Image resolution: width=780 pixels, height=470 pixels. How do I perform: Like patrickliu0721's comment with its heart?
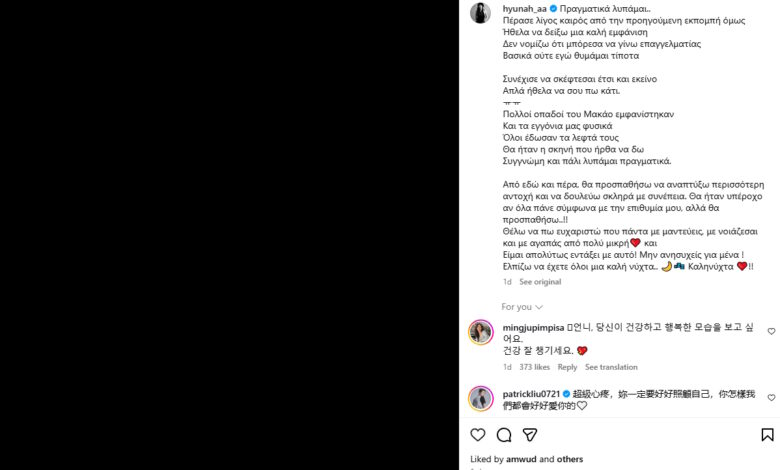(x=771, y=397)
